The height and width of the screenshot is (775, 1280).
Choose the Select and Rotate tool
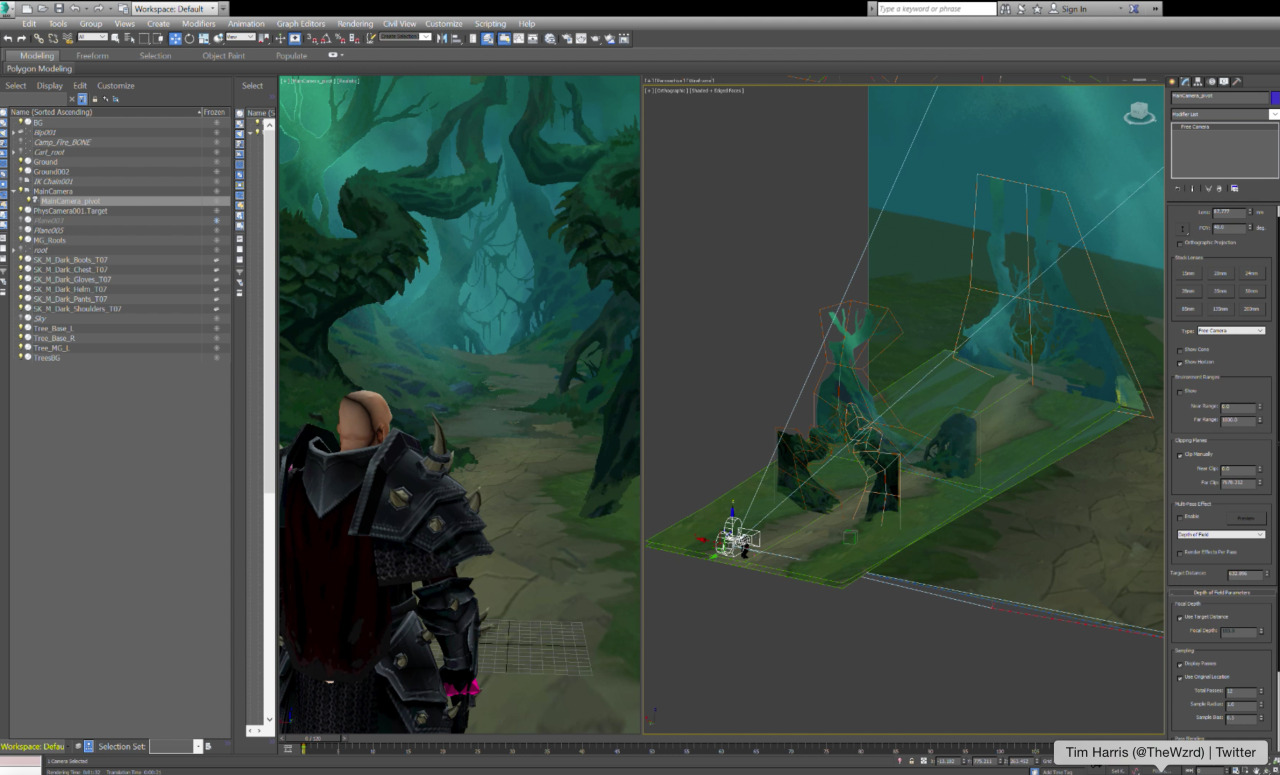tap(189, 38)
